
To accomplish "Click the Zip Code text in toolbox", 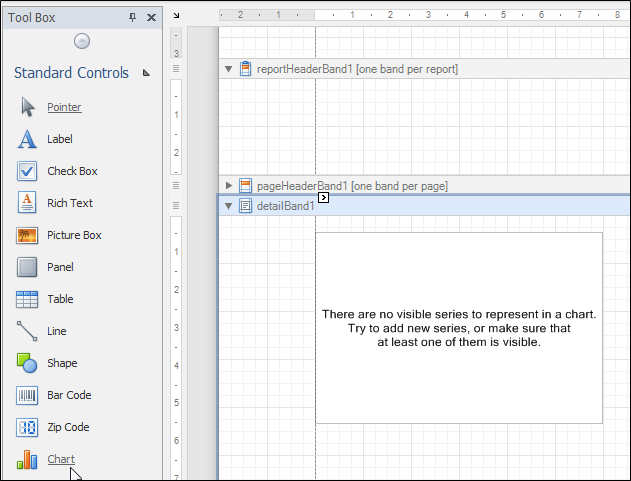I will pos(68,427).
